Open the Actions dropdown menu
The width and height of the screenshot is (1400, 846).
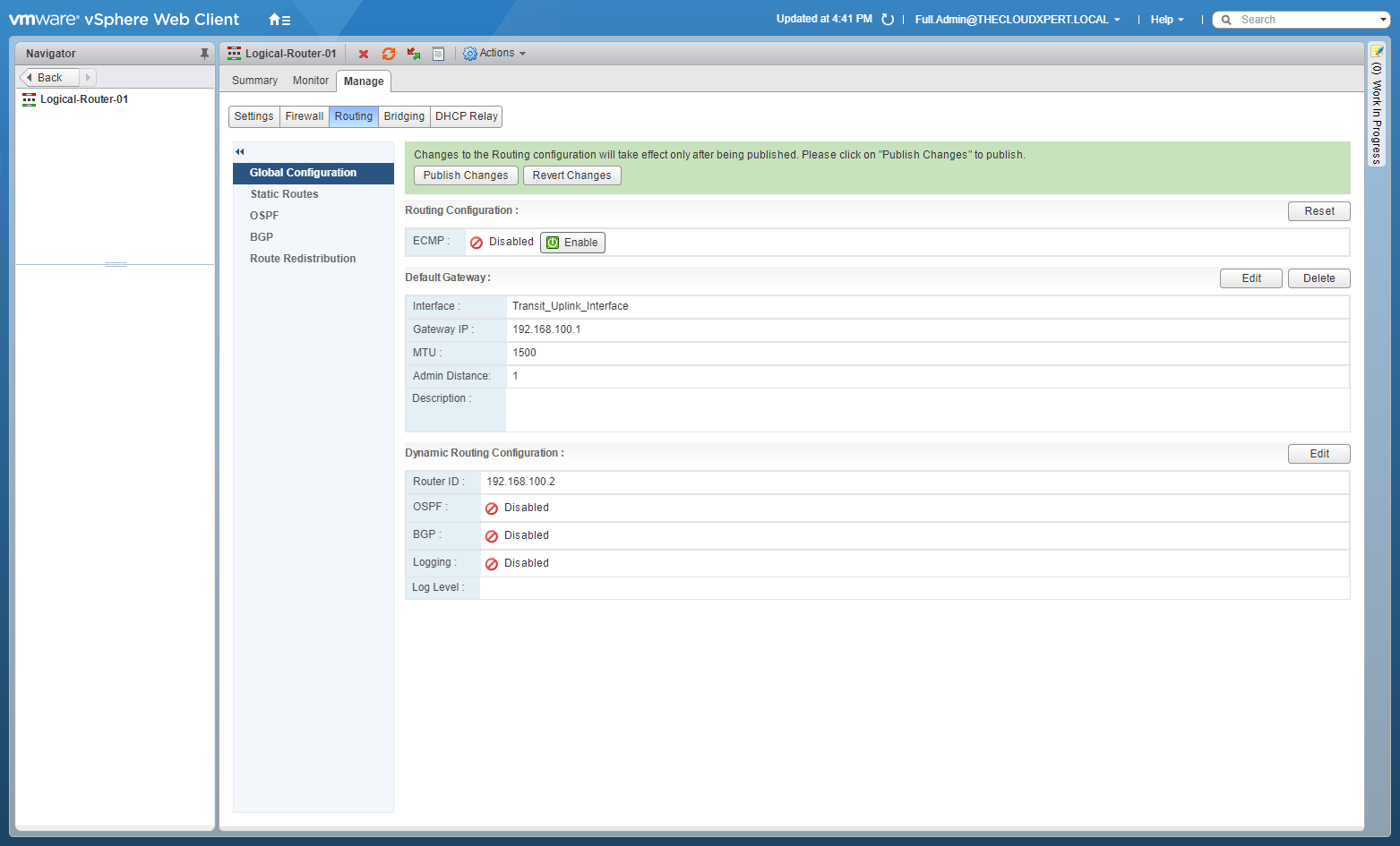pyautogui.click(x=494, y=54)
